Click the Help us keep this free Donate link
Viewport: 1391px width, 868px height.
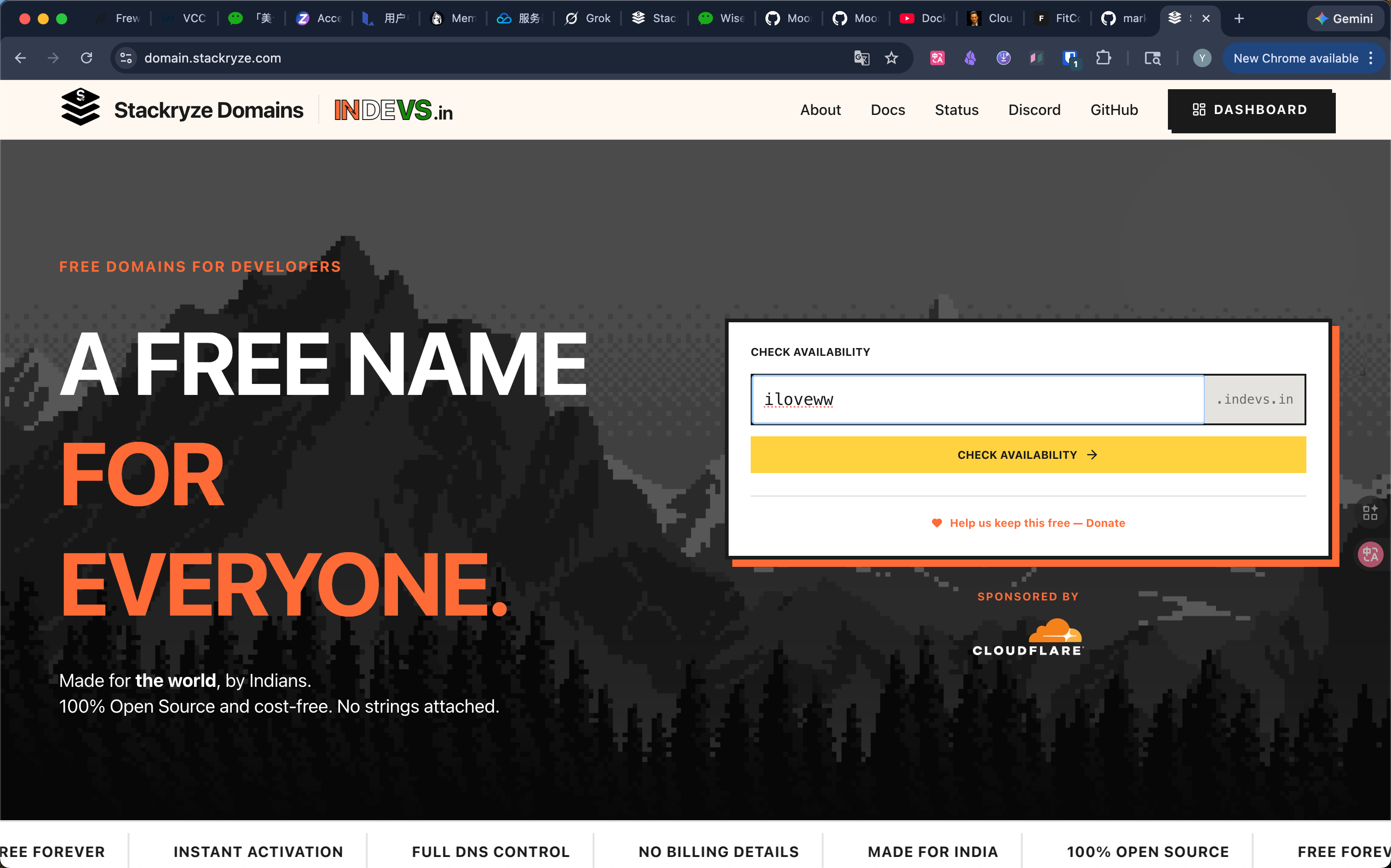coord(1028,523)
